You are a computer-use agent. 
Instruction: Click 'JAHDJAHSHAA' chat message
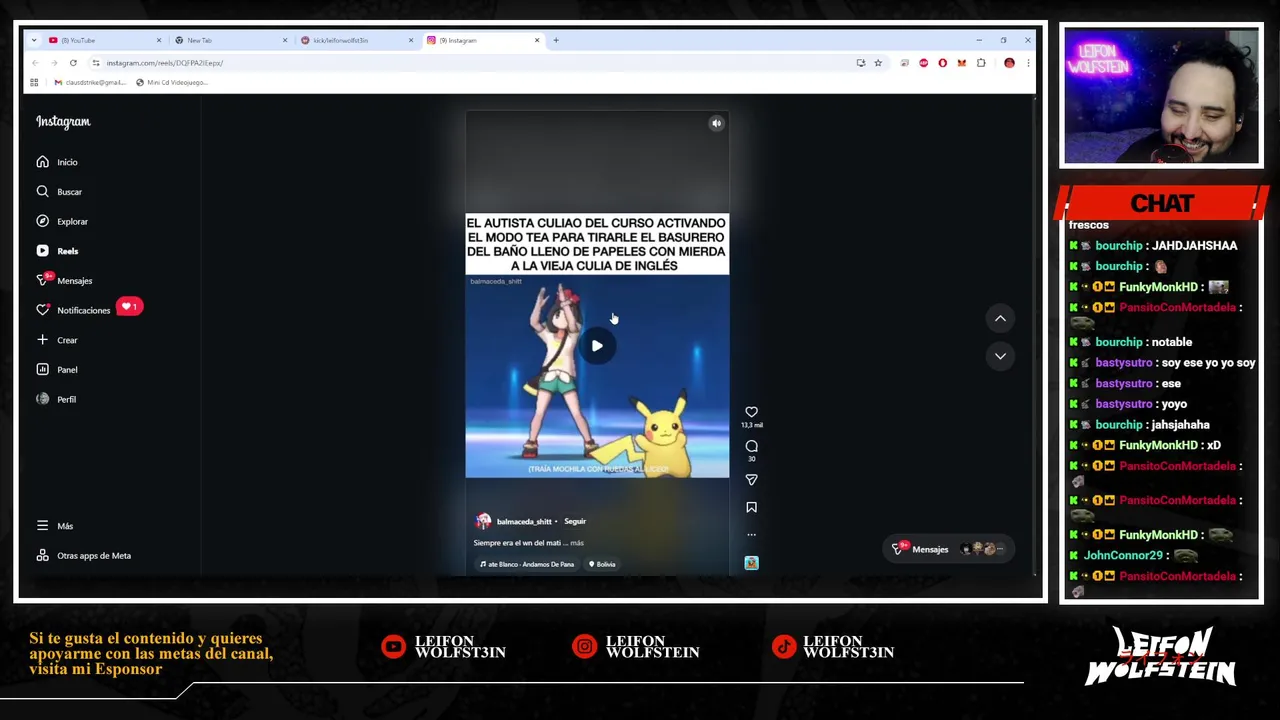1194,245
